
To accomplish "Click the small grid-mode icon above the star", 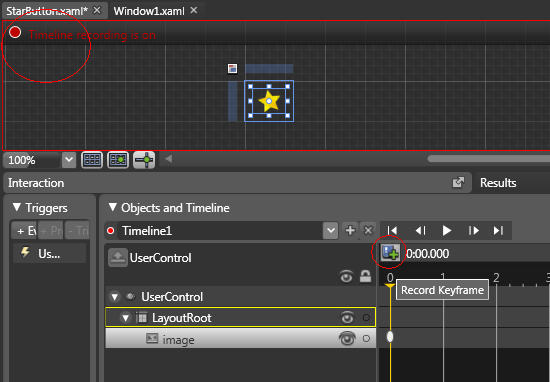I will click(232, 68).
